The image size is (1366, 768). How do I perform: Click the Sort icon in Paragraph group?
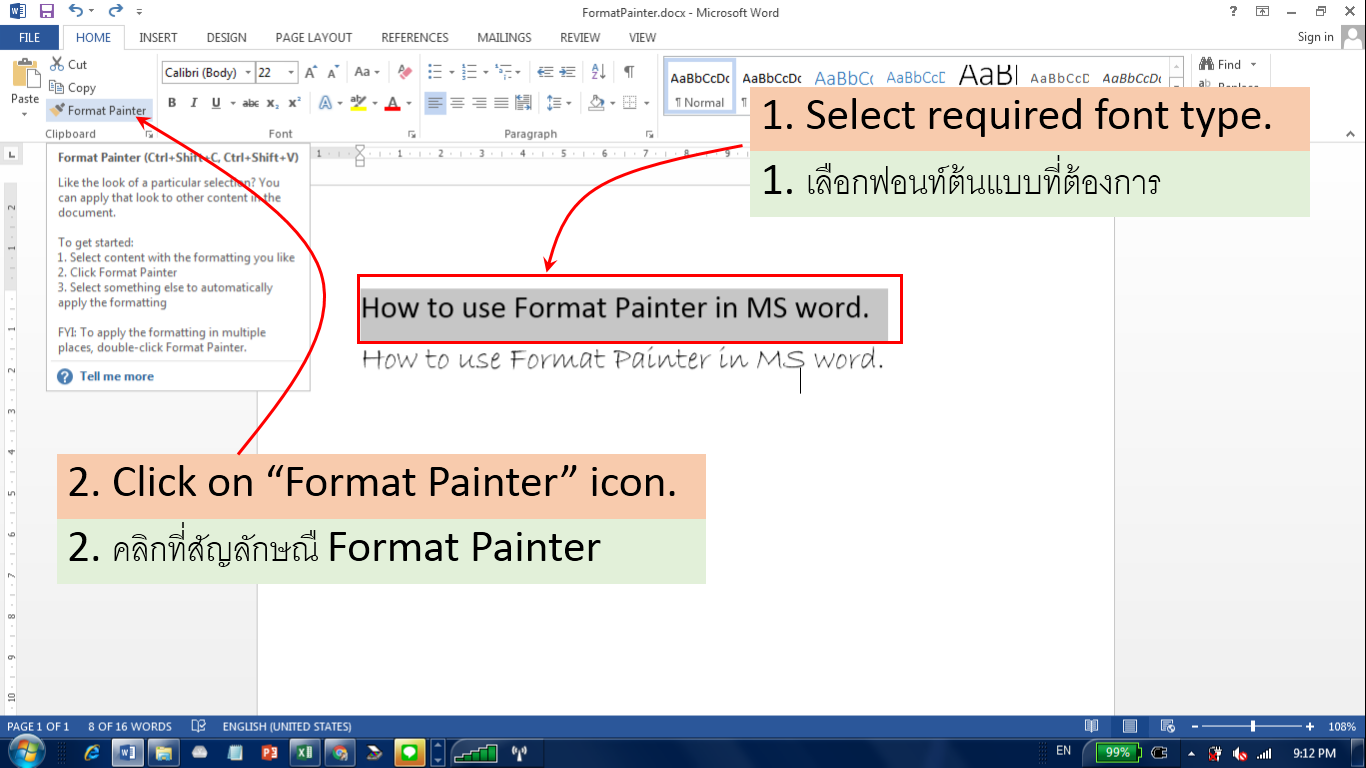pos(598,73)
